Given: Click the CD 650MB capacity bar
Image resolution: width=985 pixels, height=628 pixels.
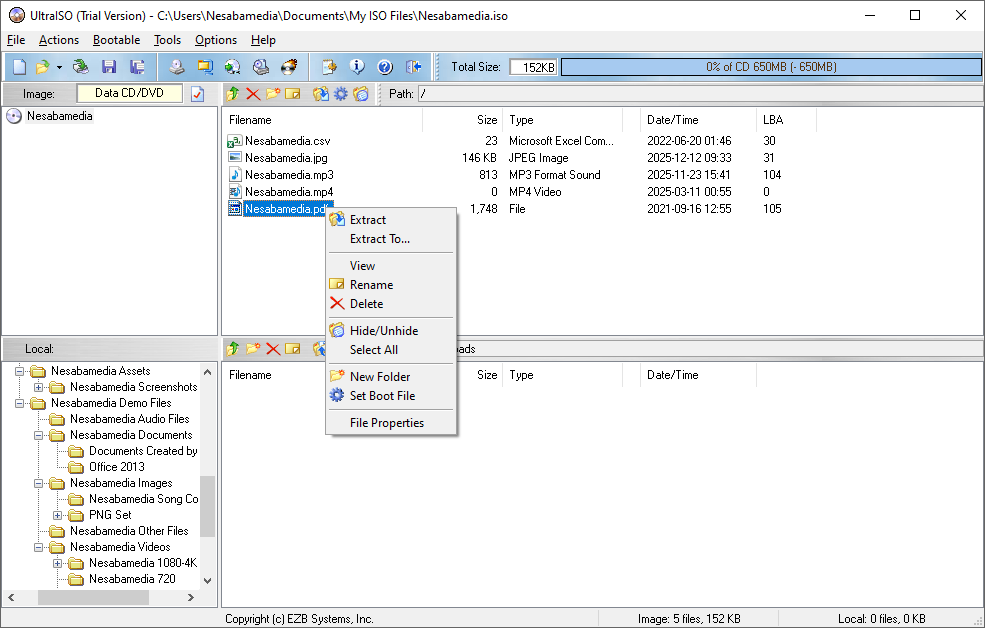Looking at the screenshot, I should click(x=770, y=67).
